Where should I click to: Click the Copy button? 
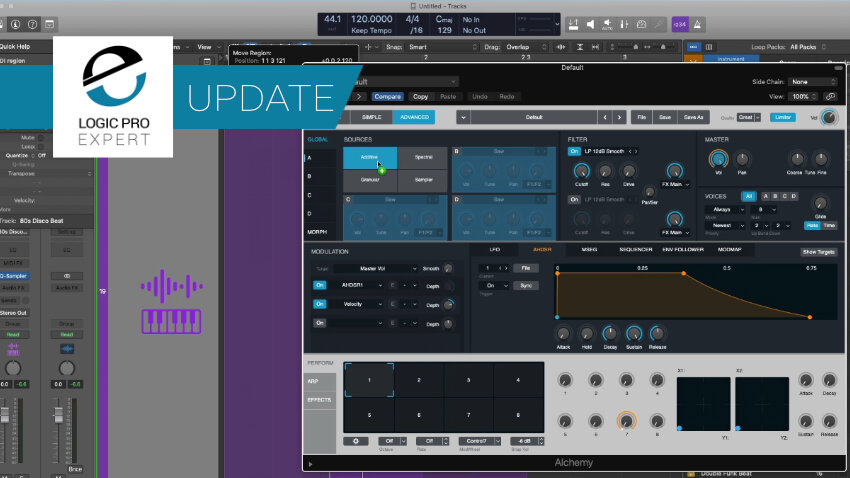pos(421,96)
